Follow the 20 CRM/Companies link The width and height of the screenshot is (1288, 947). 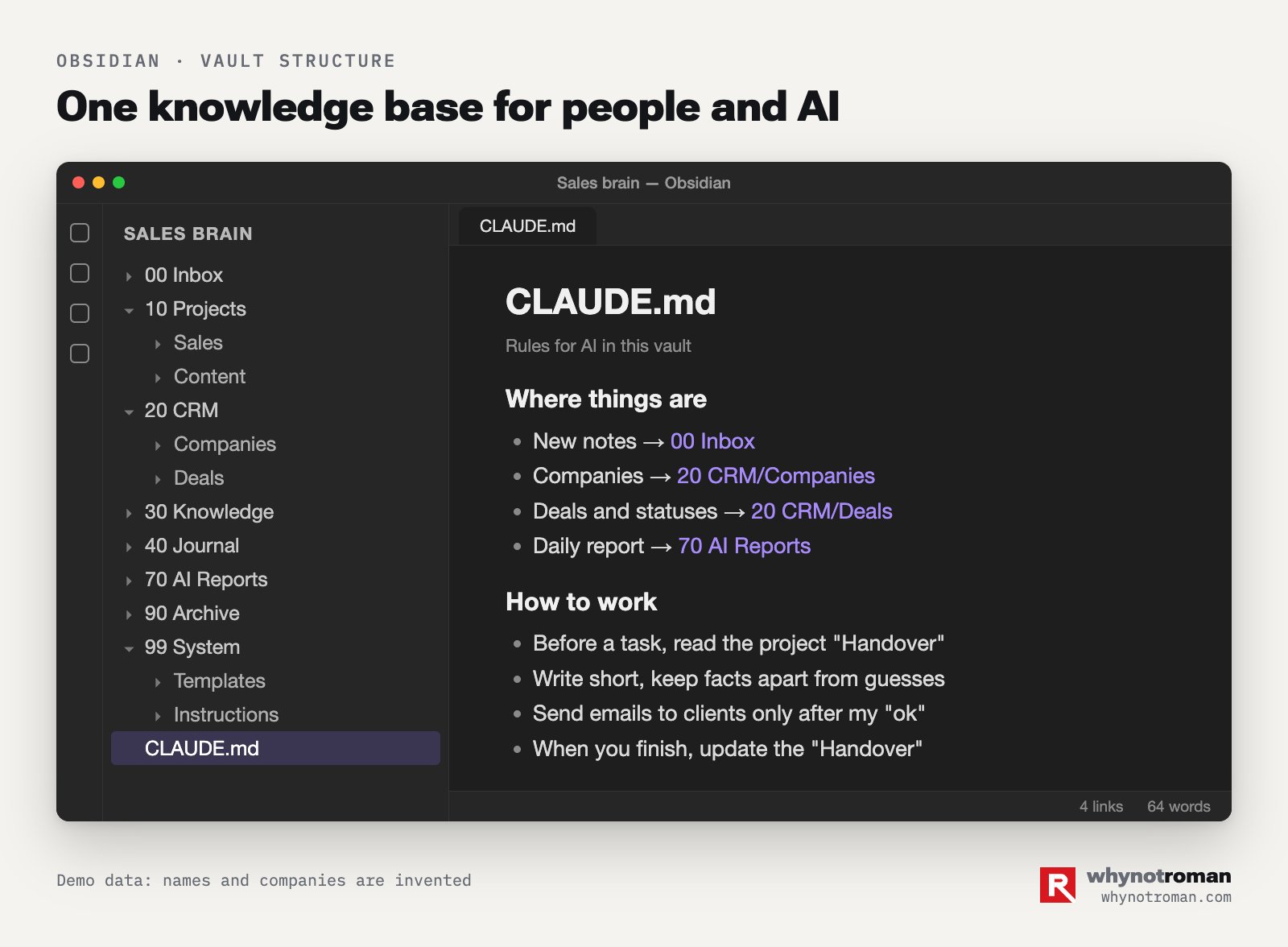click(x=776, y=476)
